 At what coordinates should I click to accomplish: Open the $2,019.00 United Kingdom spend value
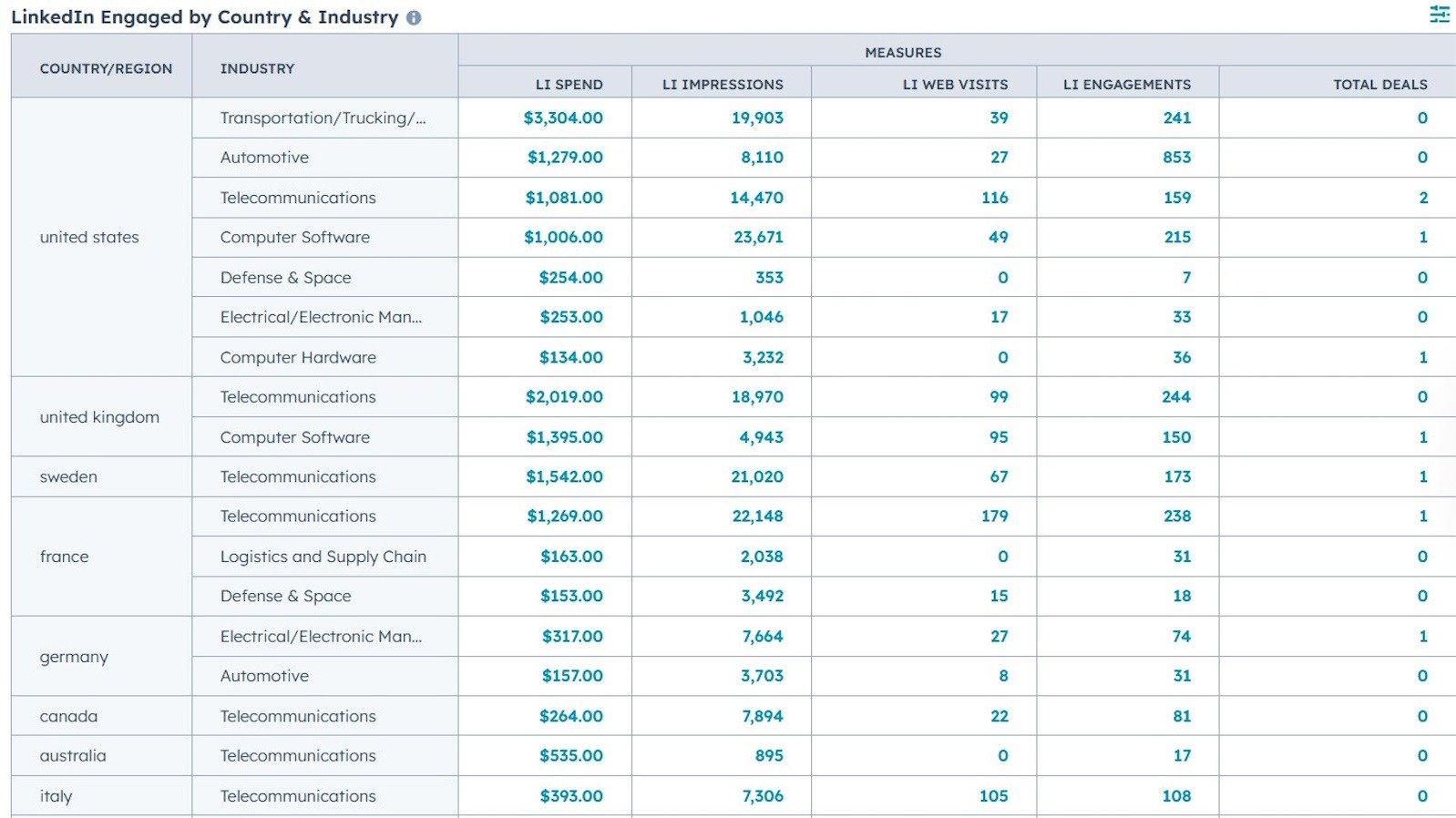(563, 397)
